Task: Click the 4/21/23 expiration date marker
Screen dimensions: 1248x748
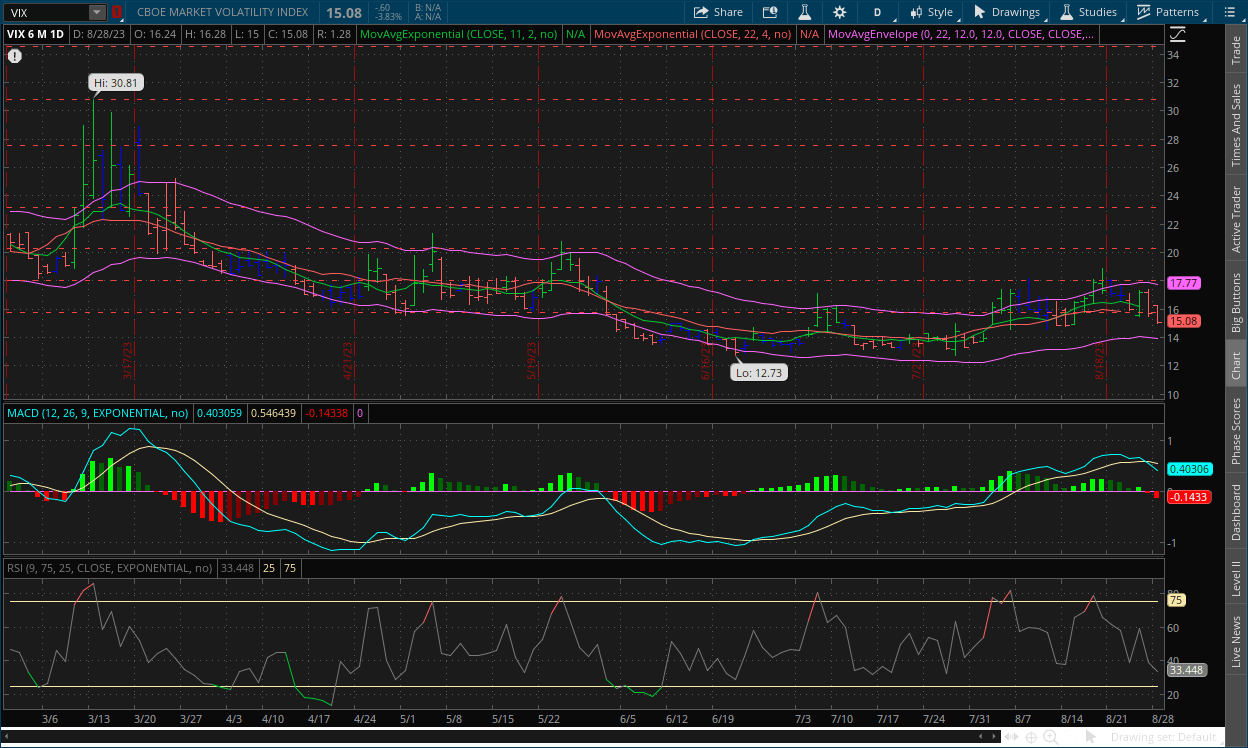Action: point(350,361)
